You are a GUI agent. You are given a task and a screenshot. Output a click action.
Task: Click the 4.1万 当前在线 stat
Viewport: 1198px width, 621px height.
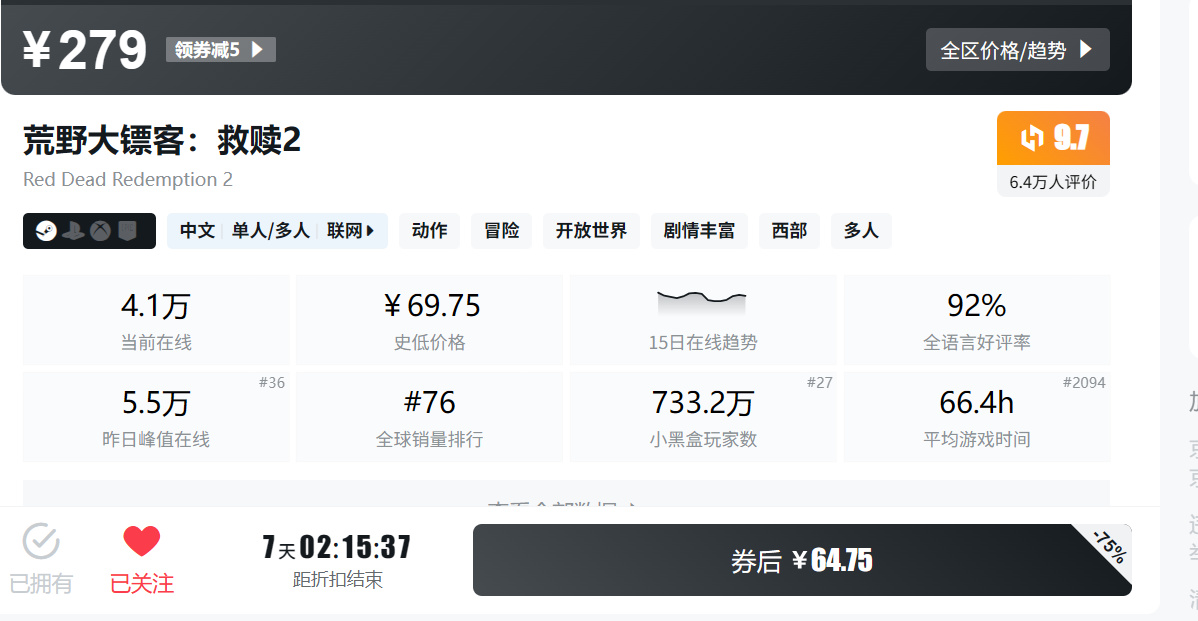(x=156, y=320)
